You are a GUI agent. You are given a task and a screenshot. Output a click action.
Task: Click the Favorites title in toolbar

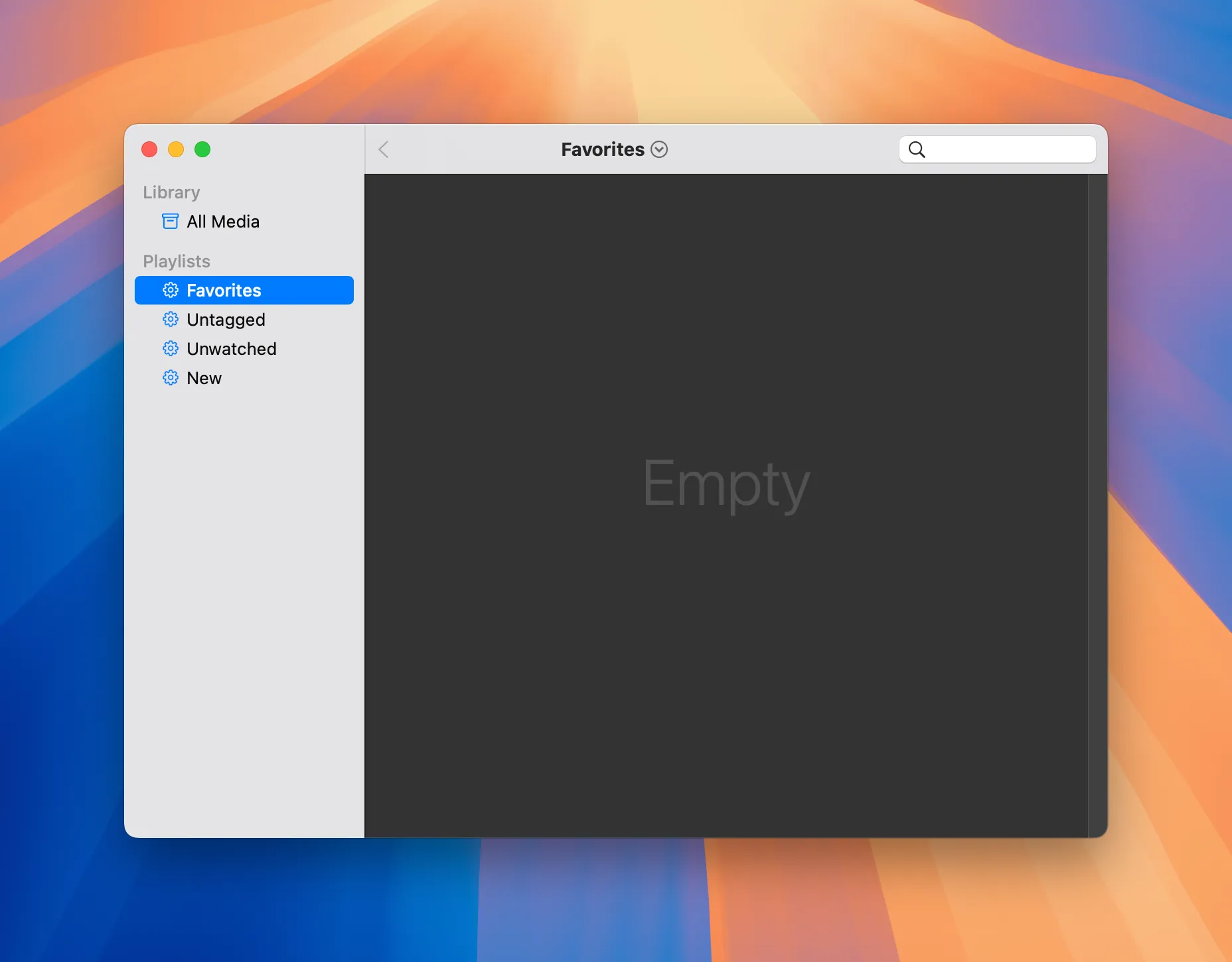coord(602,150)
